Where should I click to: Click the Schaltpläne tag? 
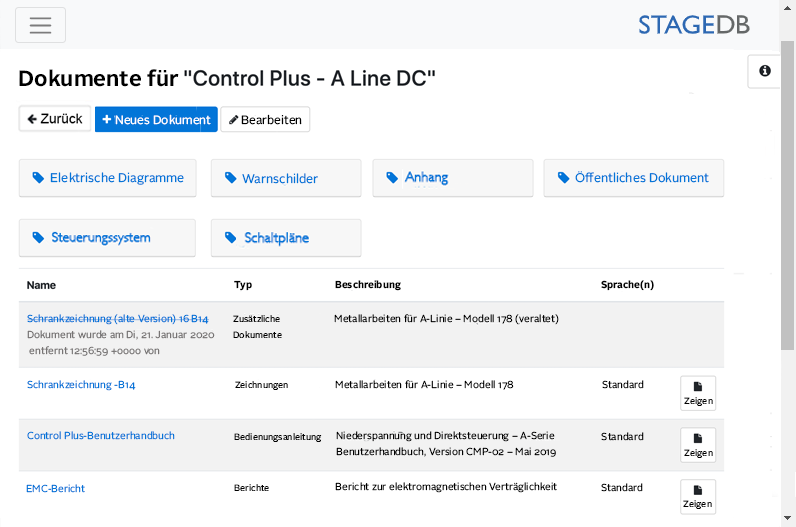pos(286,238)
